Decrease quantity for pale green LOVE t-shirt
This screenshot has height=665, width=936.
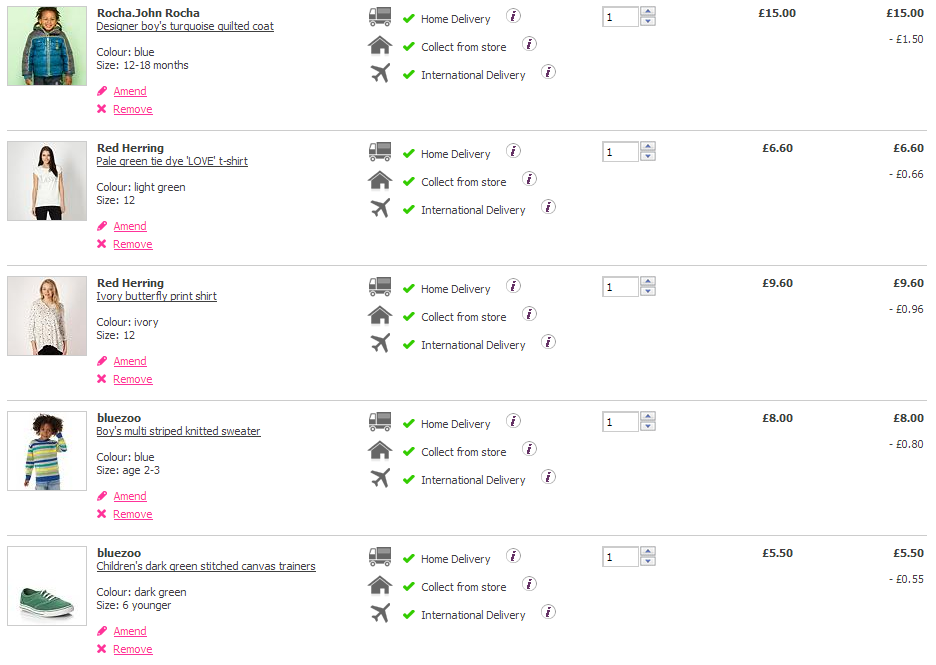click(648, 157)
